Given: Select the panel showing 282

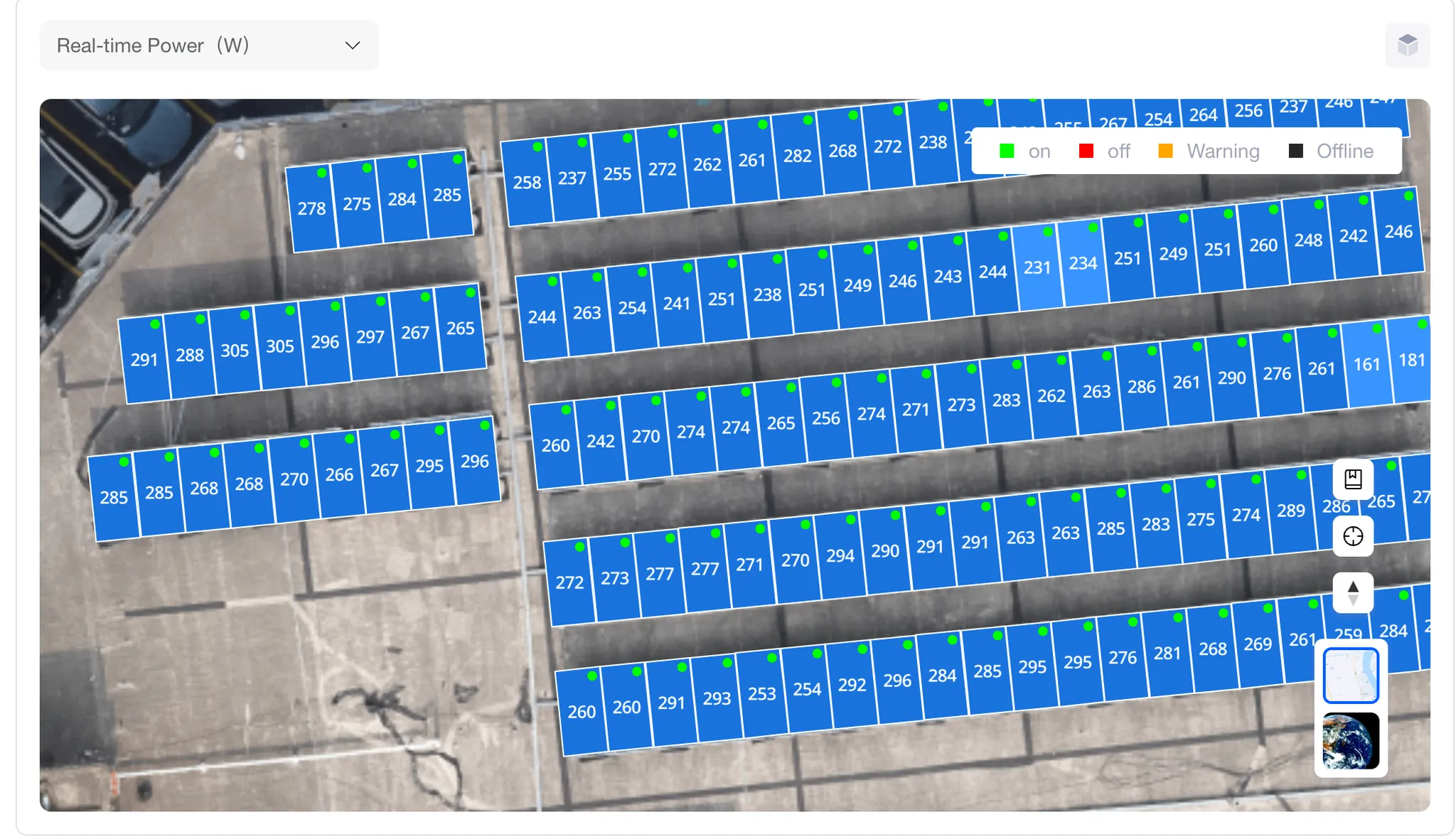Looking at the screenshot, I should (797, 155).
